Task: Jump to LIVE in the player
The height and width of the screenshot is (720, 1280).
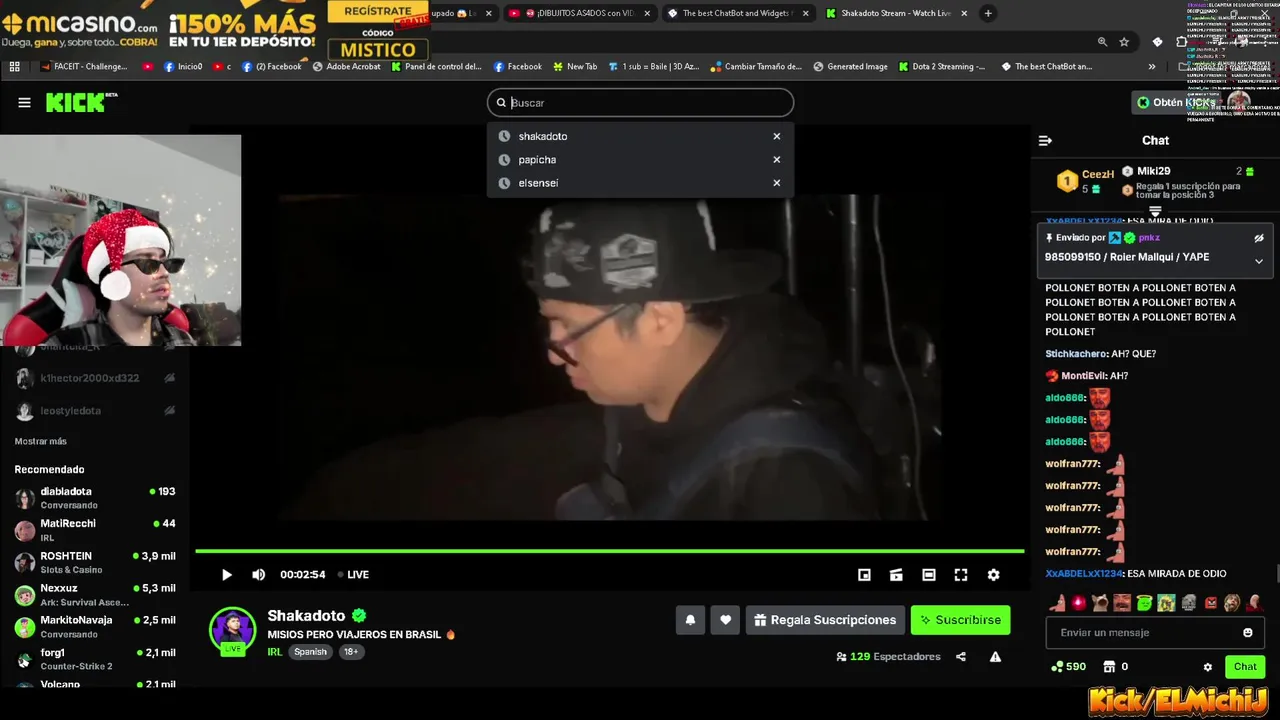Action: pos(353,575)
